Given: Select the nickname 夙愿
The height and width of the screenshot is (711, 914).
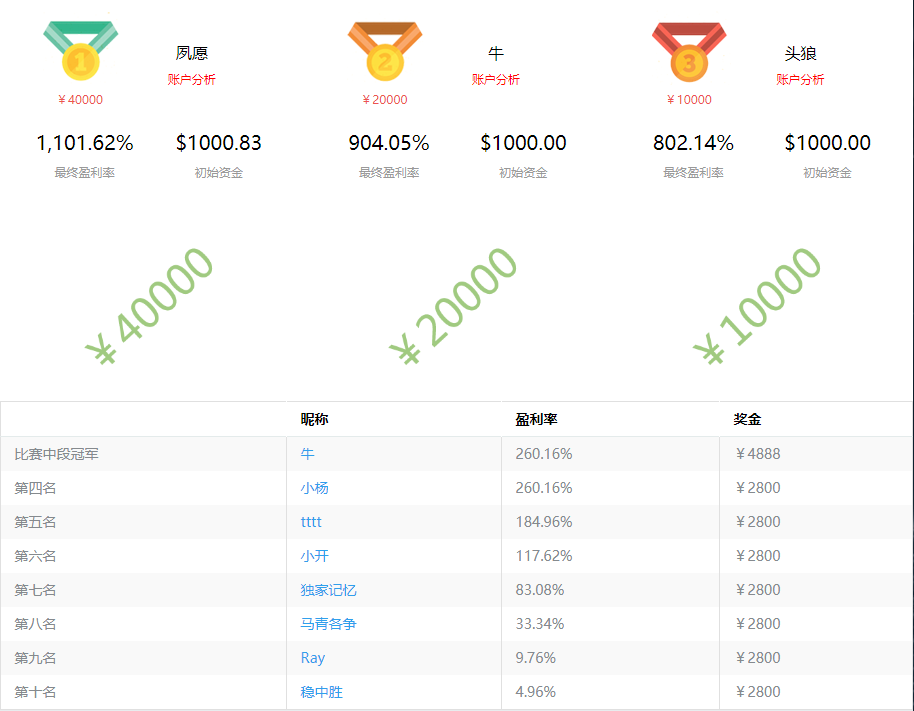Looking at the screenshot, I should (192, 53).
